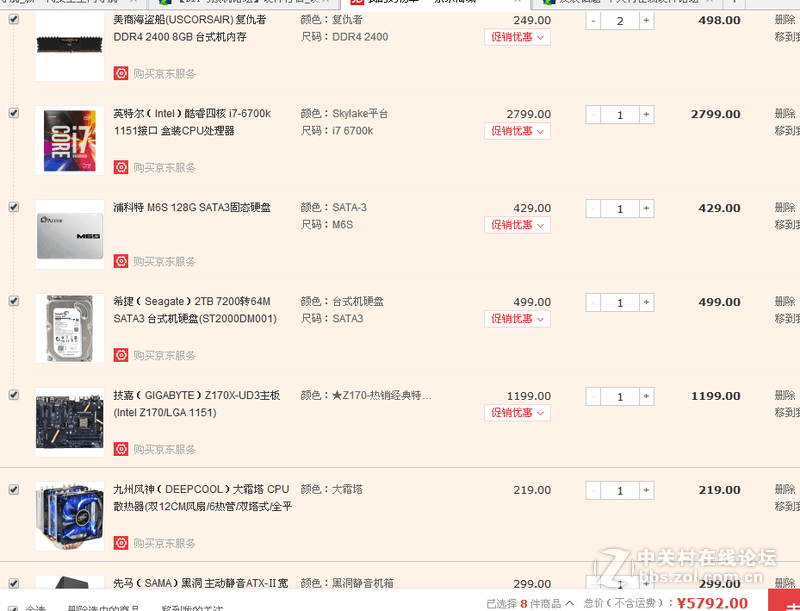This screenshot has width=800, height=611.
Task: Open 技嘉 Z170X-UD3 product title link
Action: (197, 403)
